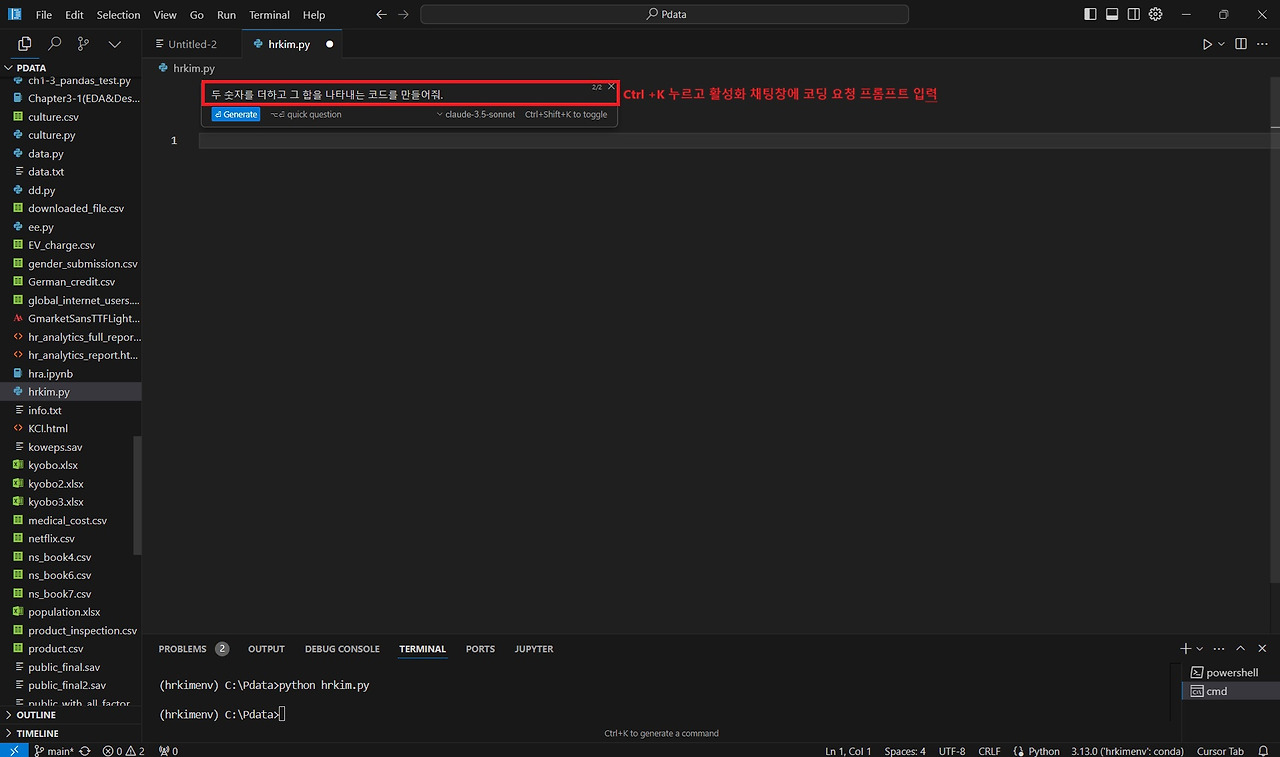Open terminal panel more actions ellipsis

coord(1220,649)
